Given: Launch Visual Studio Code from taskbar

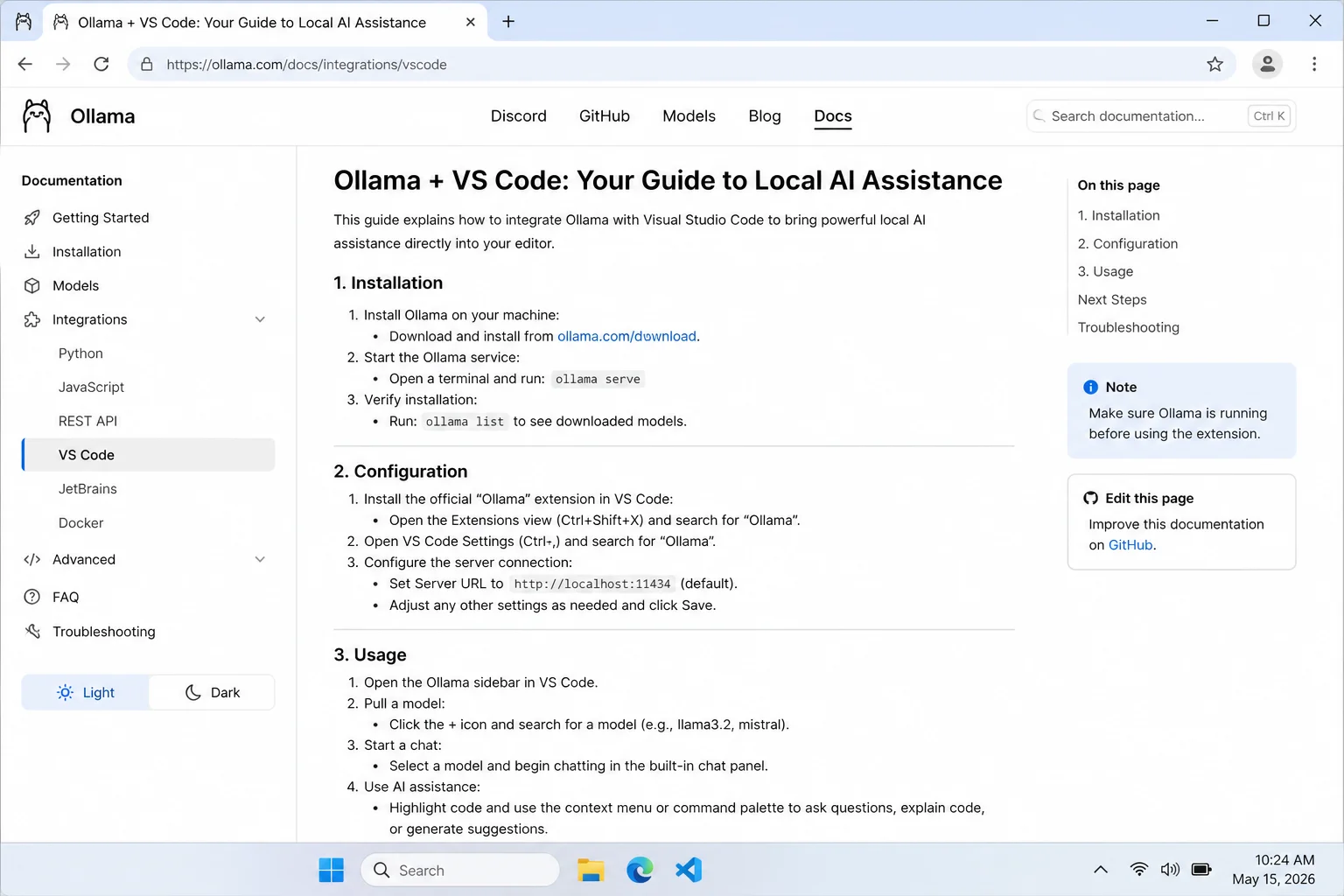Looking at the screenshot, I should (x=689, y=870).
